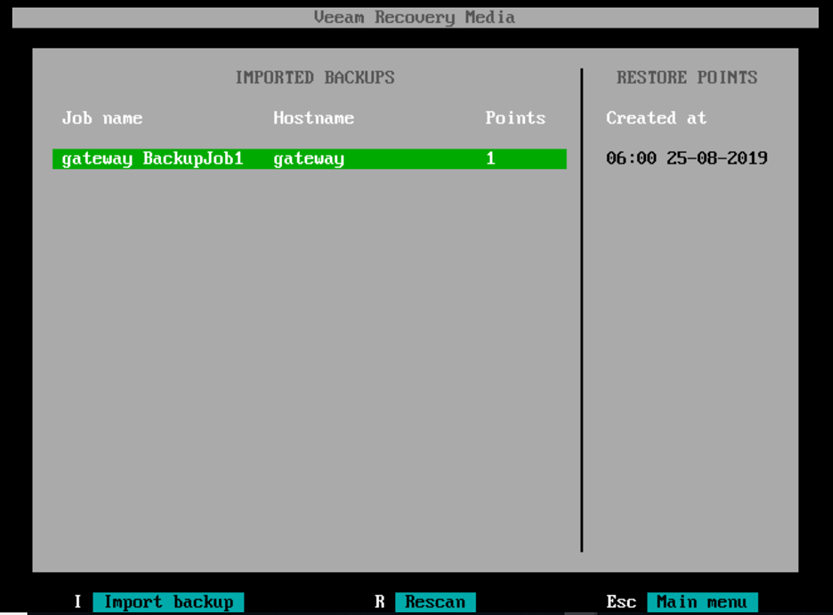Select the 06:00 25-08-2019 restore point
Image resolution: width=833 pixels, height=615 pixels.
[x=686, y=159]
